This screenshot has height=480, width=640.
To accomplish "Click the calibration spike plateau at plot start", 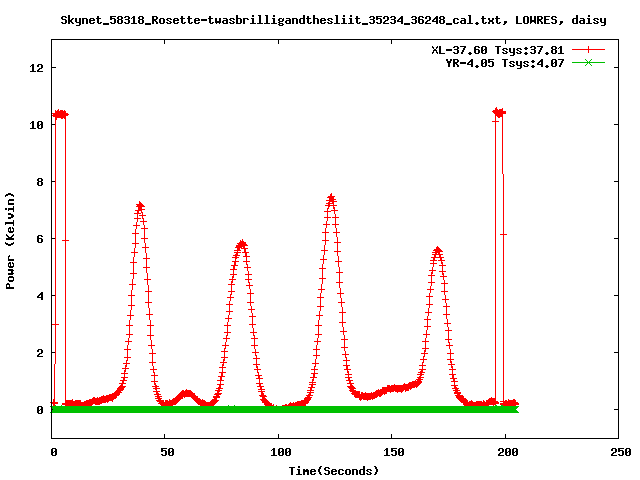I will [60, 114].
